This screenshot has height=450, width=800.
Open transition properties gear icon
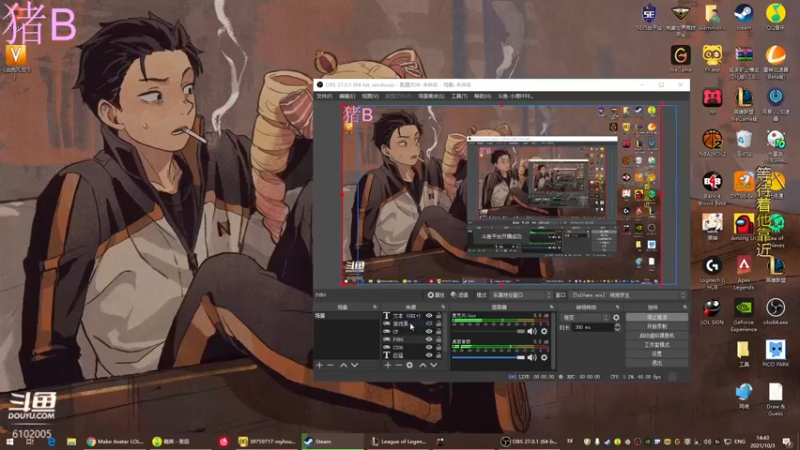pos(616,317)
